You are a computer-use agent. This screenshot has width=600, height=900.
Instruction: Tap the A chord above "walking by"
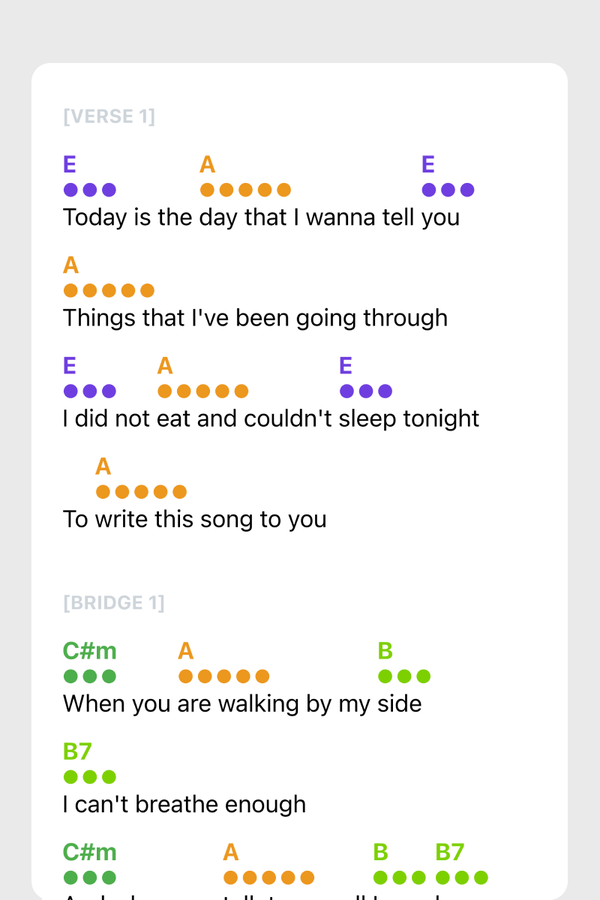tap(186, 652)
